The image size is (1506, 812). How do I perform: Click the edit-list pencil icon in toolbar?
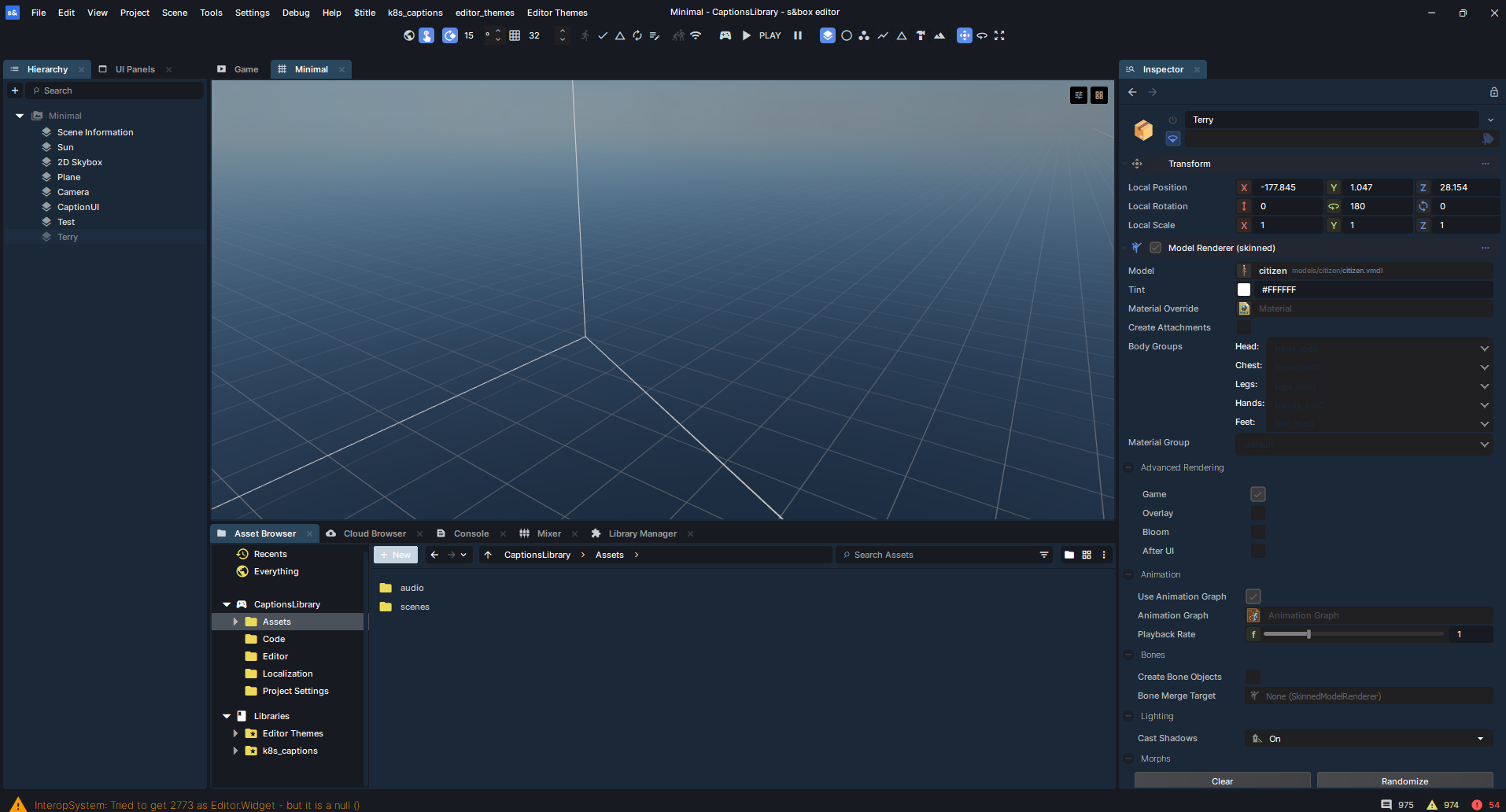655,35
